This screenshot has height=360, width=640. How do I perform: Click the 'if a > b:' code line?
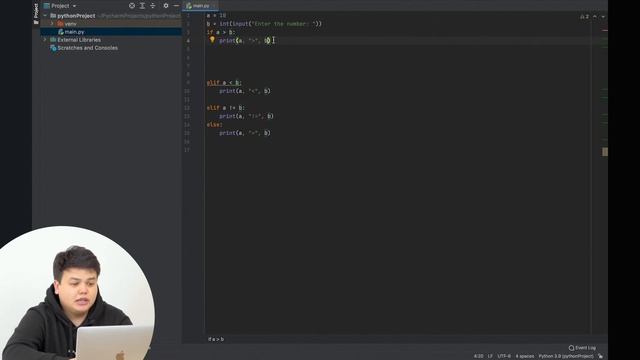pyautogui.click(x=221, y=32)
